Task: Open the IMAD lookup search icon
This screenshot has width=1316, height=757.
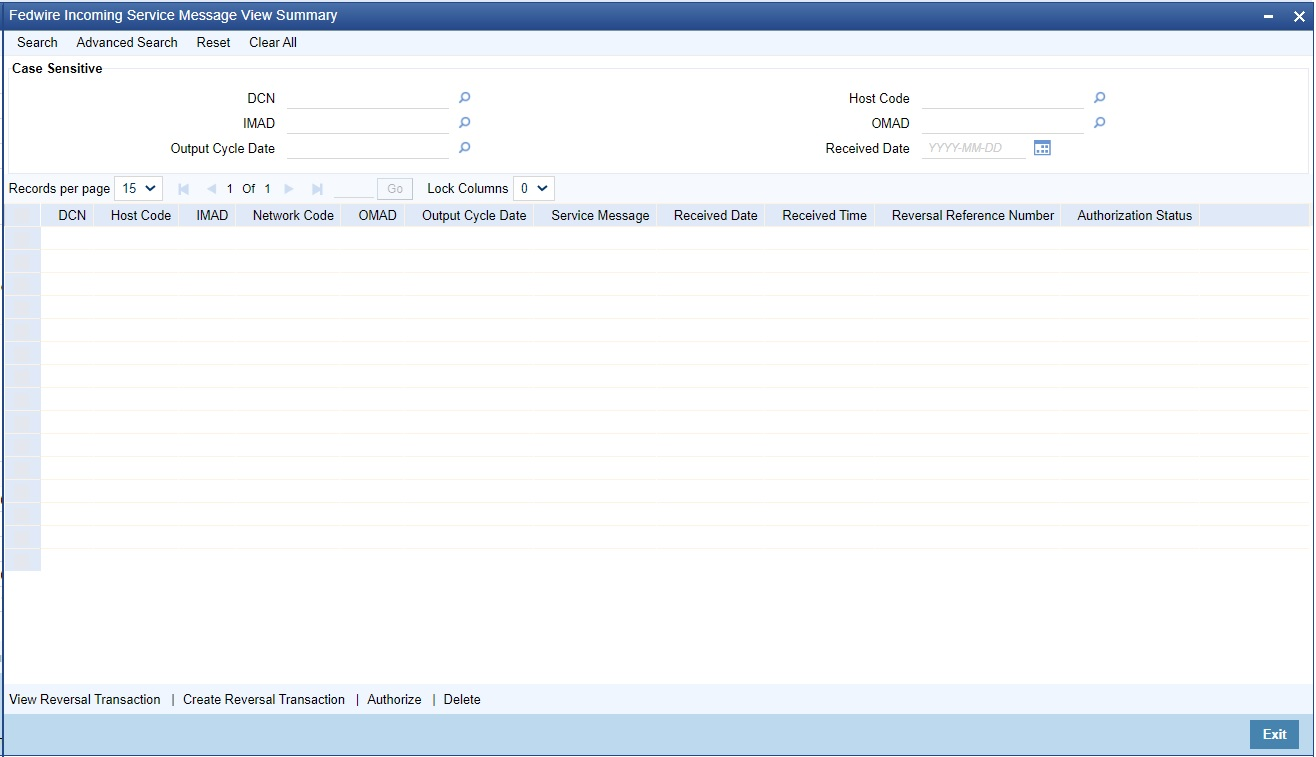Action: pos(464,123)
